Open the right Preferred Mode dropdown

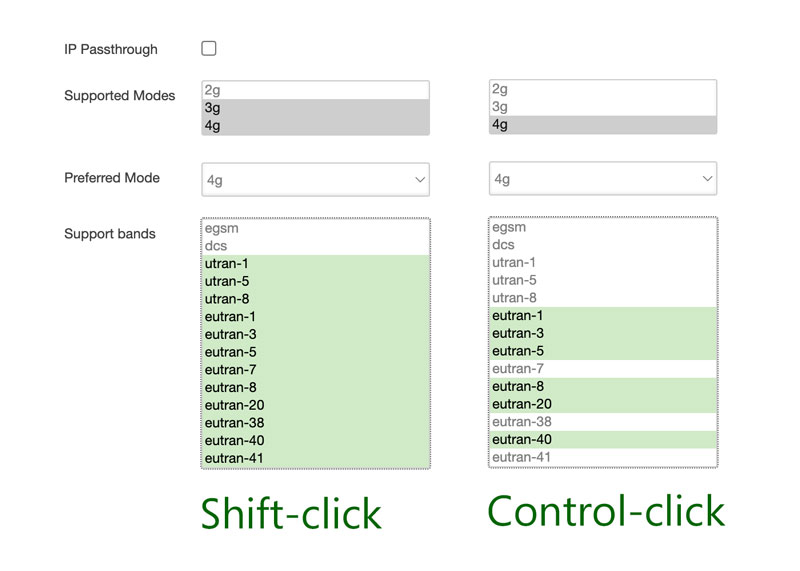[603, 179]
